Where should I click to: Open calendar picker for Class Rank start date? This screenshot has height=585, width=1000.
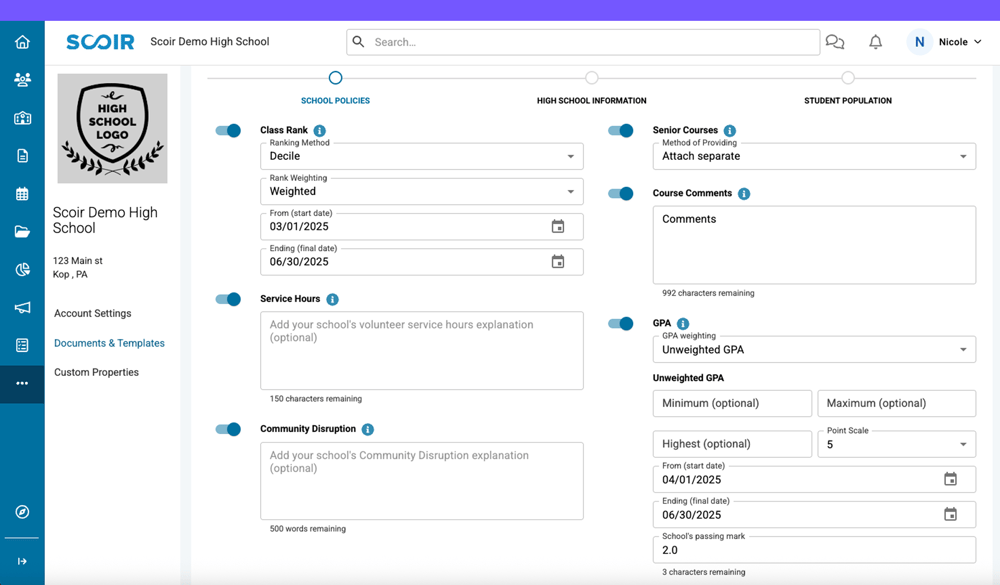pos(558,227)
